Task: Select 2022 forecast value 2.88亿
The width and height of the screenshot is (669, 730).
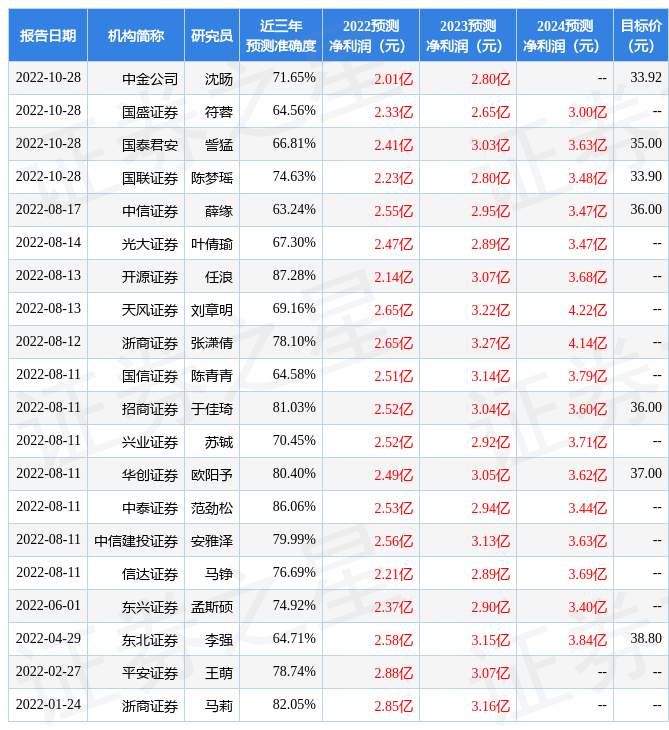Action: tap(394, 674)
